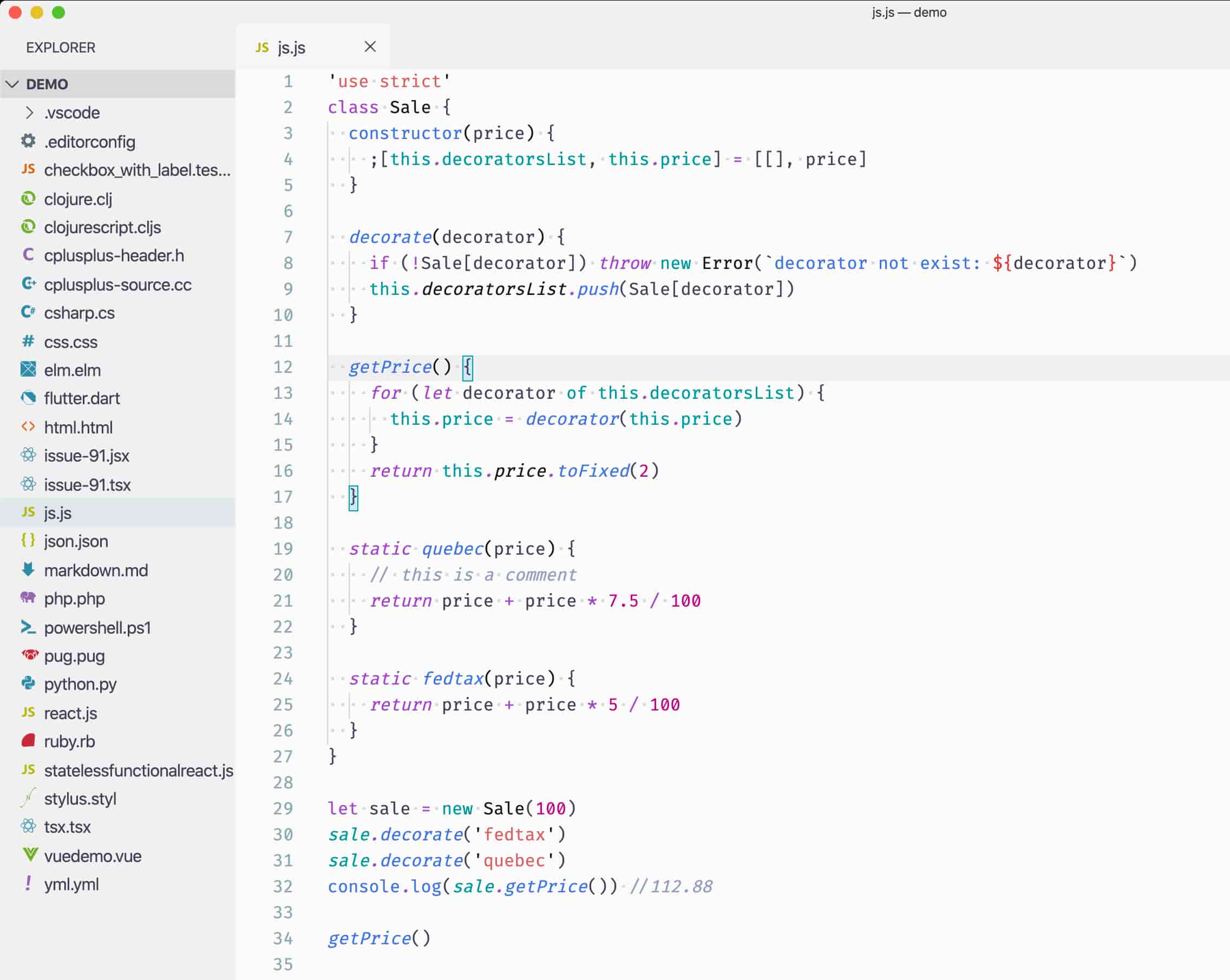The image size is (1230, 980).
Task: Open csharp.cs file name
Action: 79,312
